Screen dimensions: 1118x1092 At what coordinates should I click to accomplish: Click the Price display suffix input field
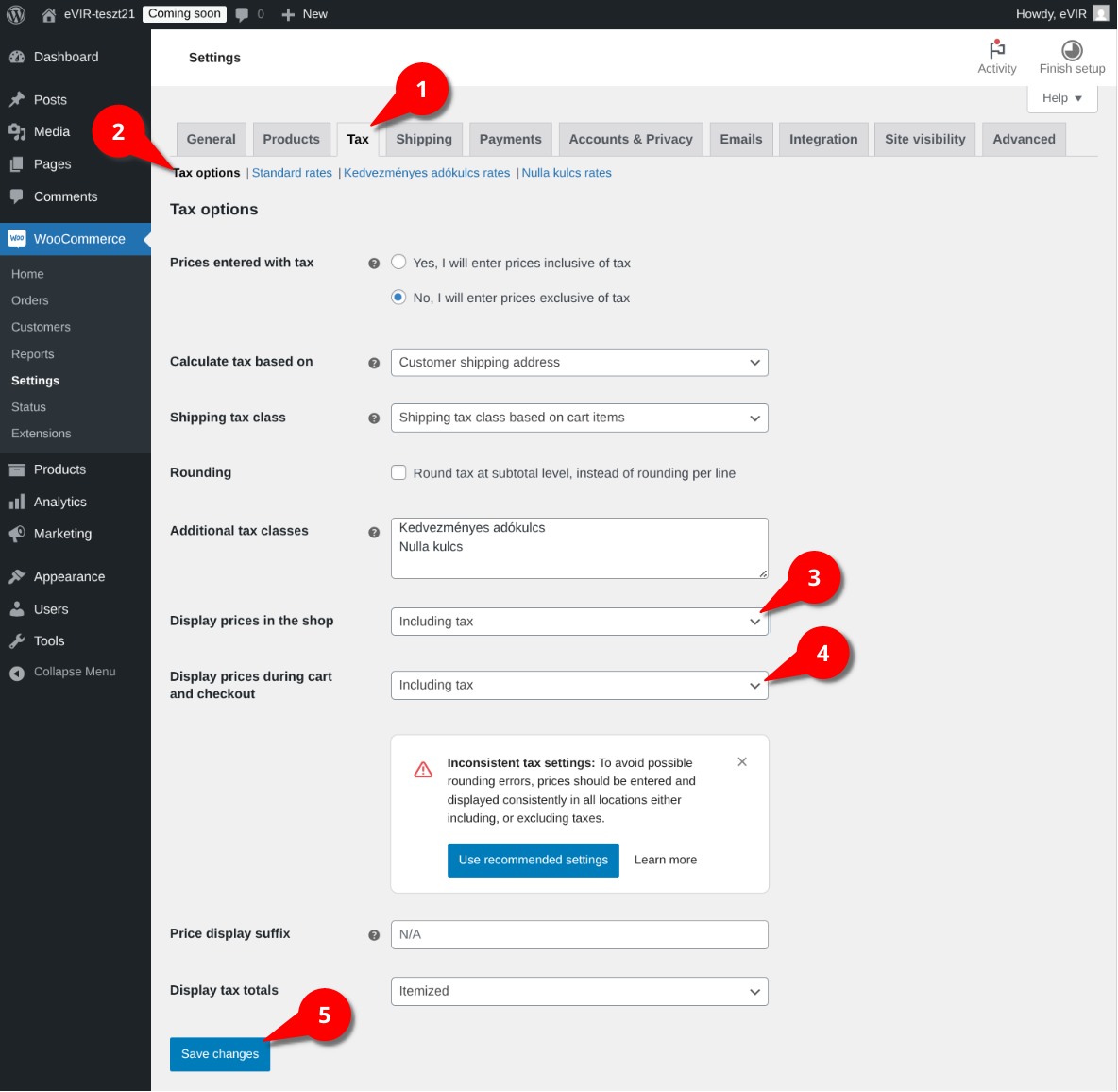579,934
